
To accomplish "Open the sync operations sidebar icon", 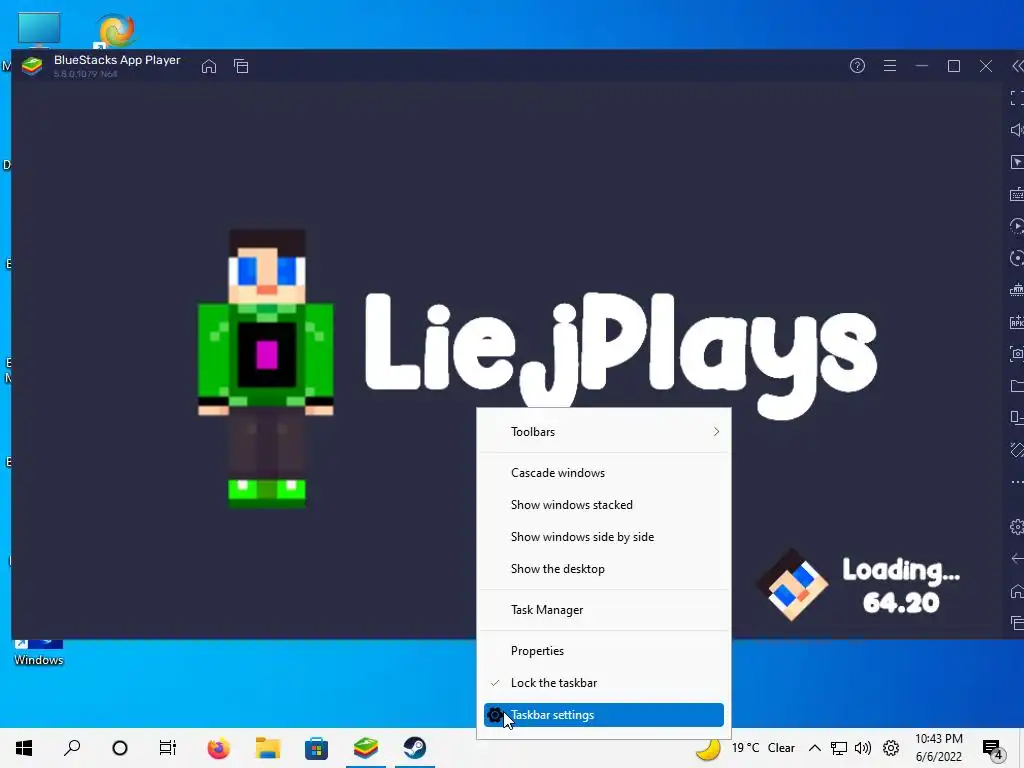I will click(x=1017, y=258).
